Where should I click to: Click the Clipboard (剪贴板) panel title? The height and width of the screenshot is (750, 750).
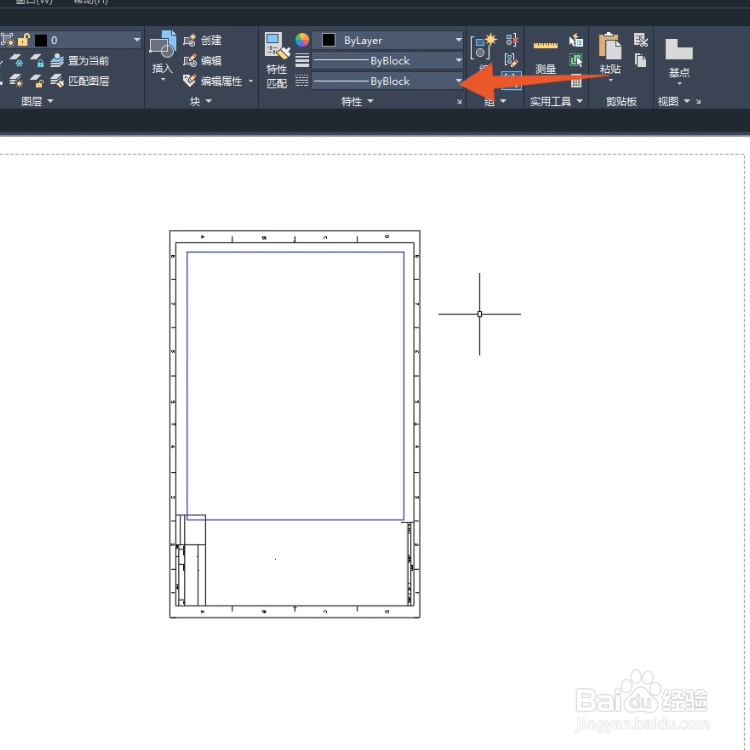tap(621, 101)
